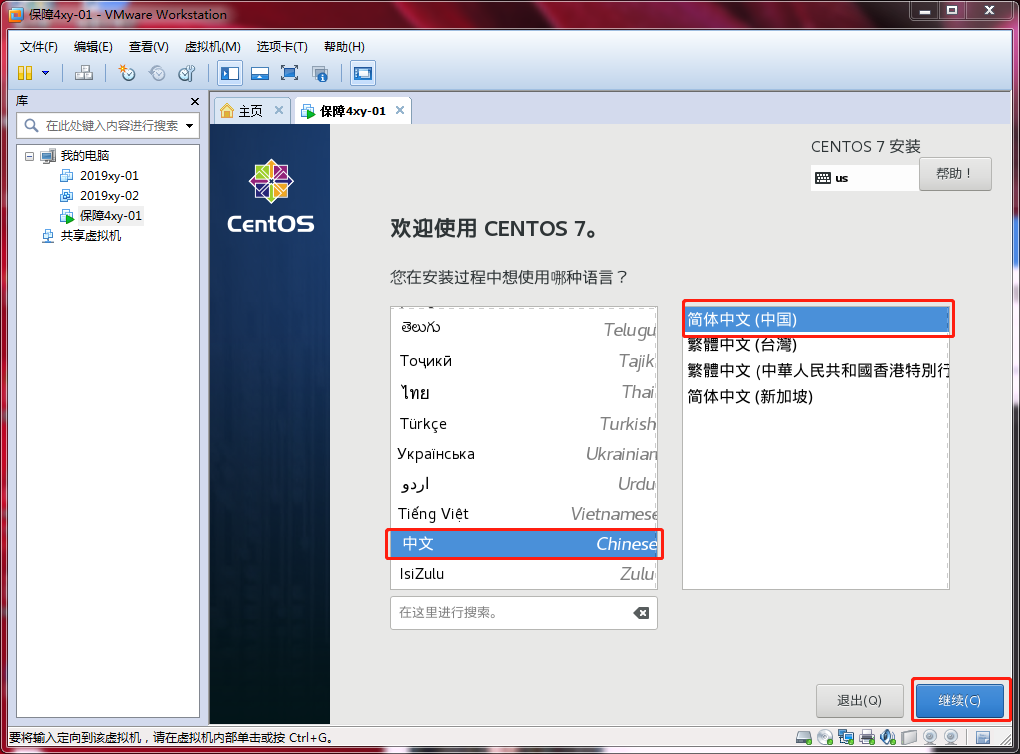The image size is (1020, 754).
Task: Toggle the thumbnail bar icon
Action: tap(260, 73)
